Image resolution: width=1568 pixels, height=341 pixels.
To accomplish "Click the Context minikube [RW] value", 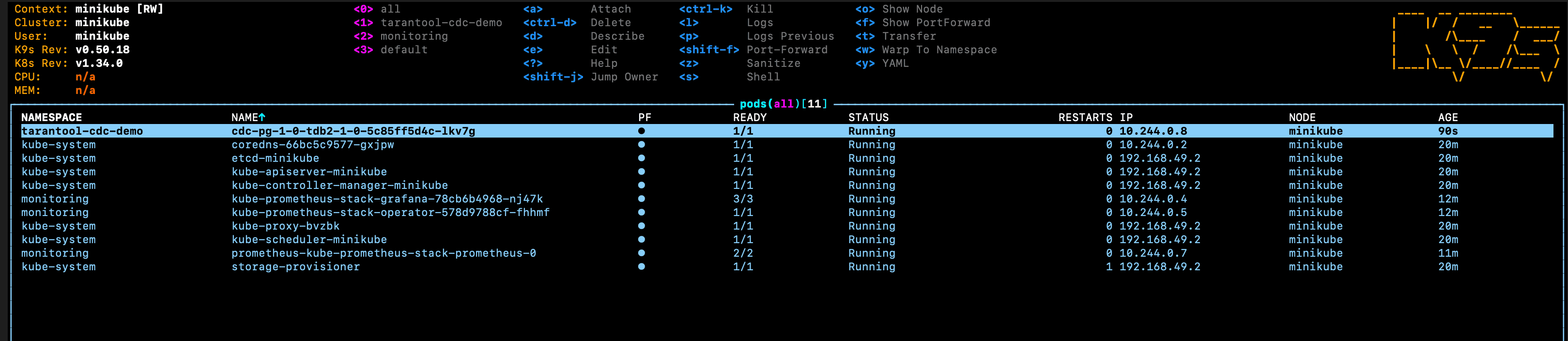I will pos(119,9).
